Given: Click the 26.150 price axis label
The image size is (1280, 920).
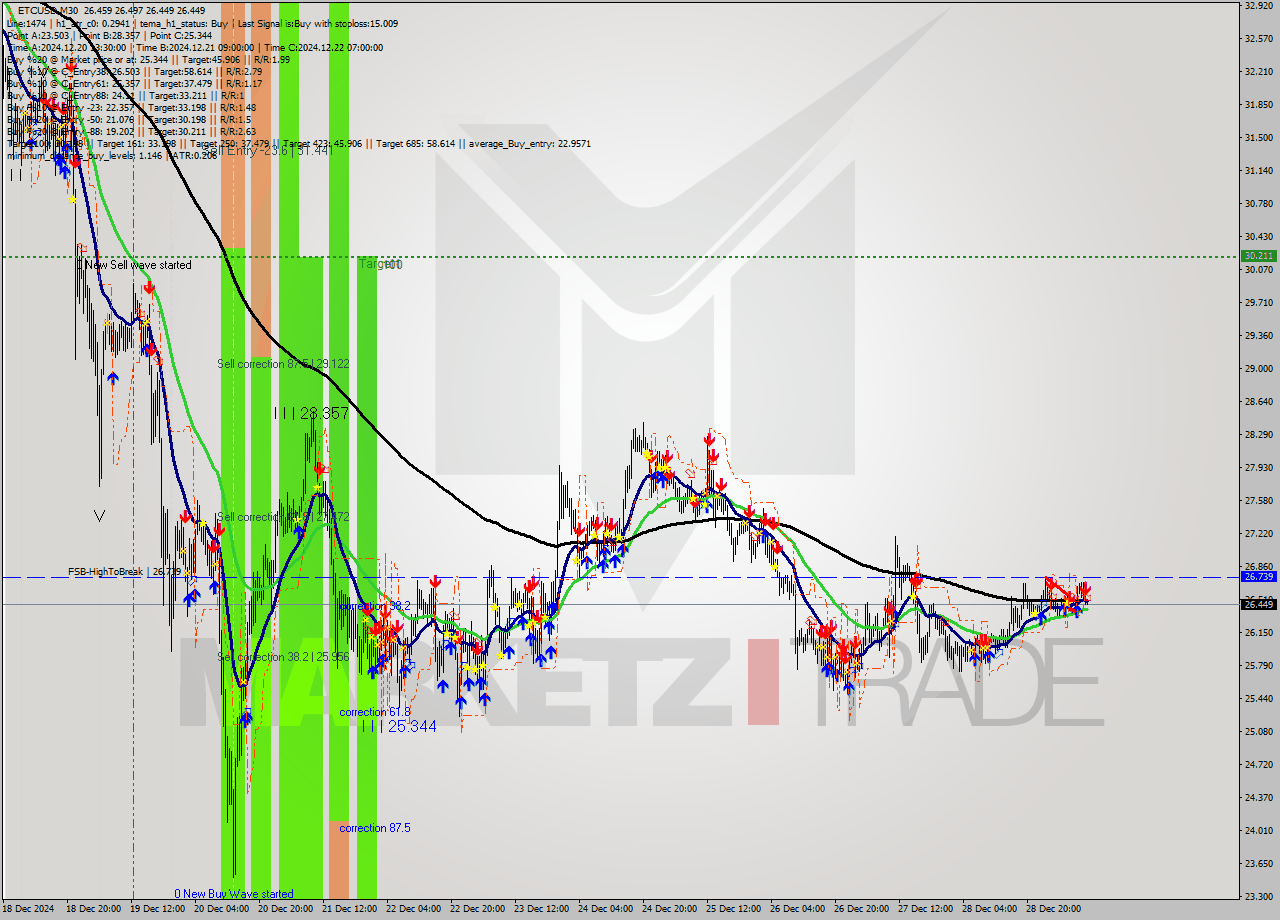Looking at the screenshot, I should tap(1258, 632).
